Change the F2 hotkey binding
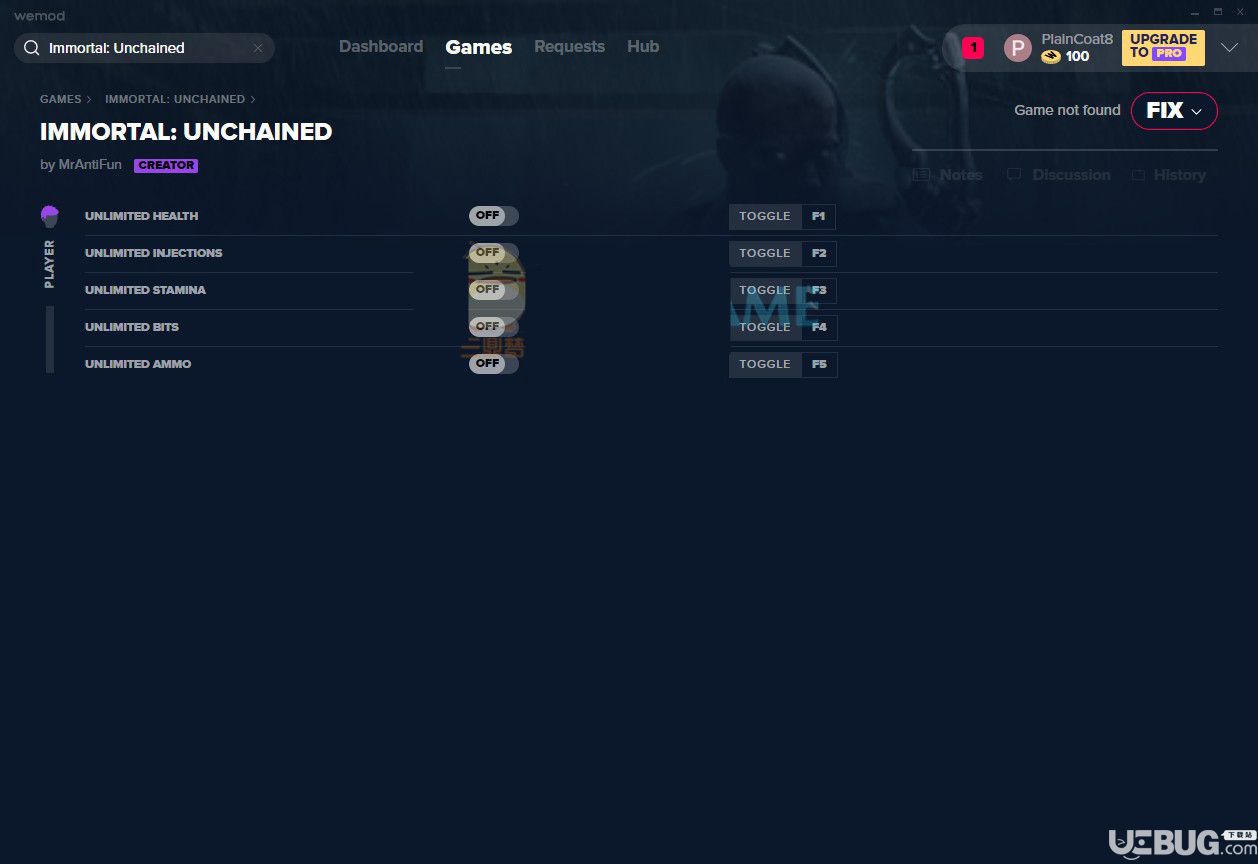 pos(819,253)
